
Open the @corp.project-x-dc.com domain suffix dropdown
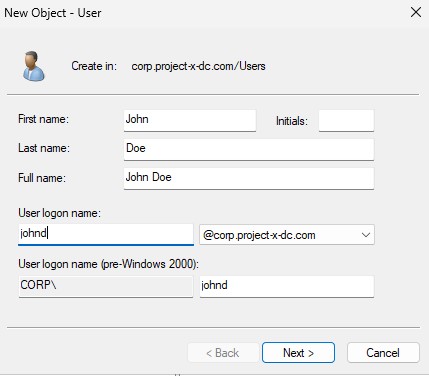click(287, 235)
